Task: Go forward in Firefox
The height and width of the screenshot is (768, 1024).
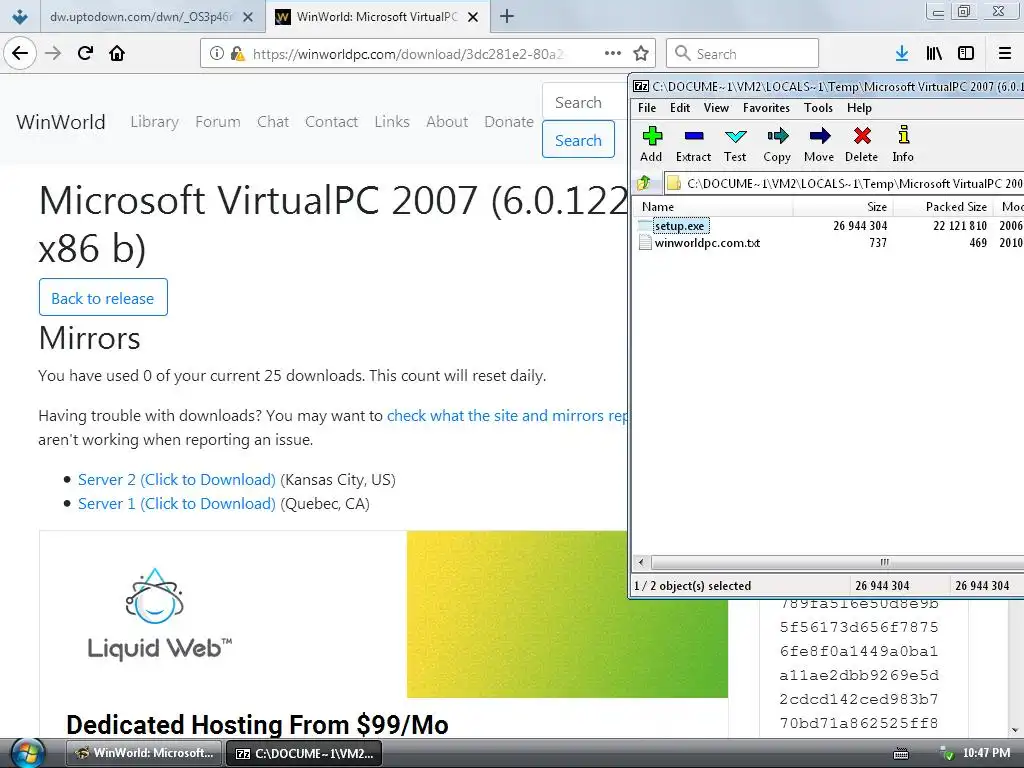Action: (53, 53)
